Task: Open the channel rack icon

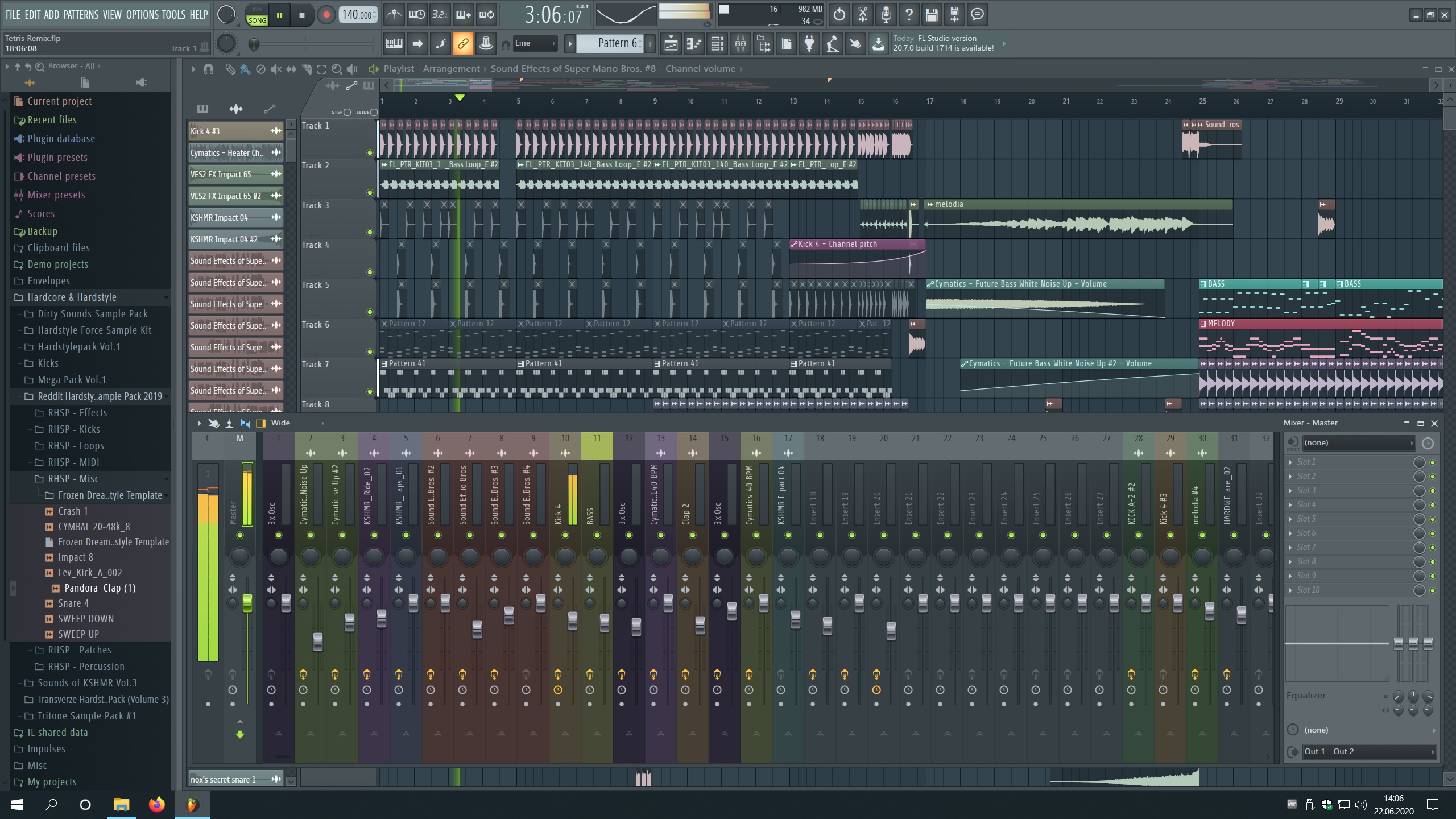Action: click(x=717, y=44)
